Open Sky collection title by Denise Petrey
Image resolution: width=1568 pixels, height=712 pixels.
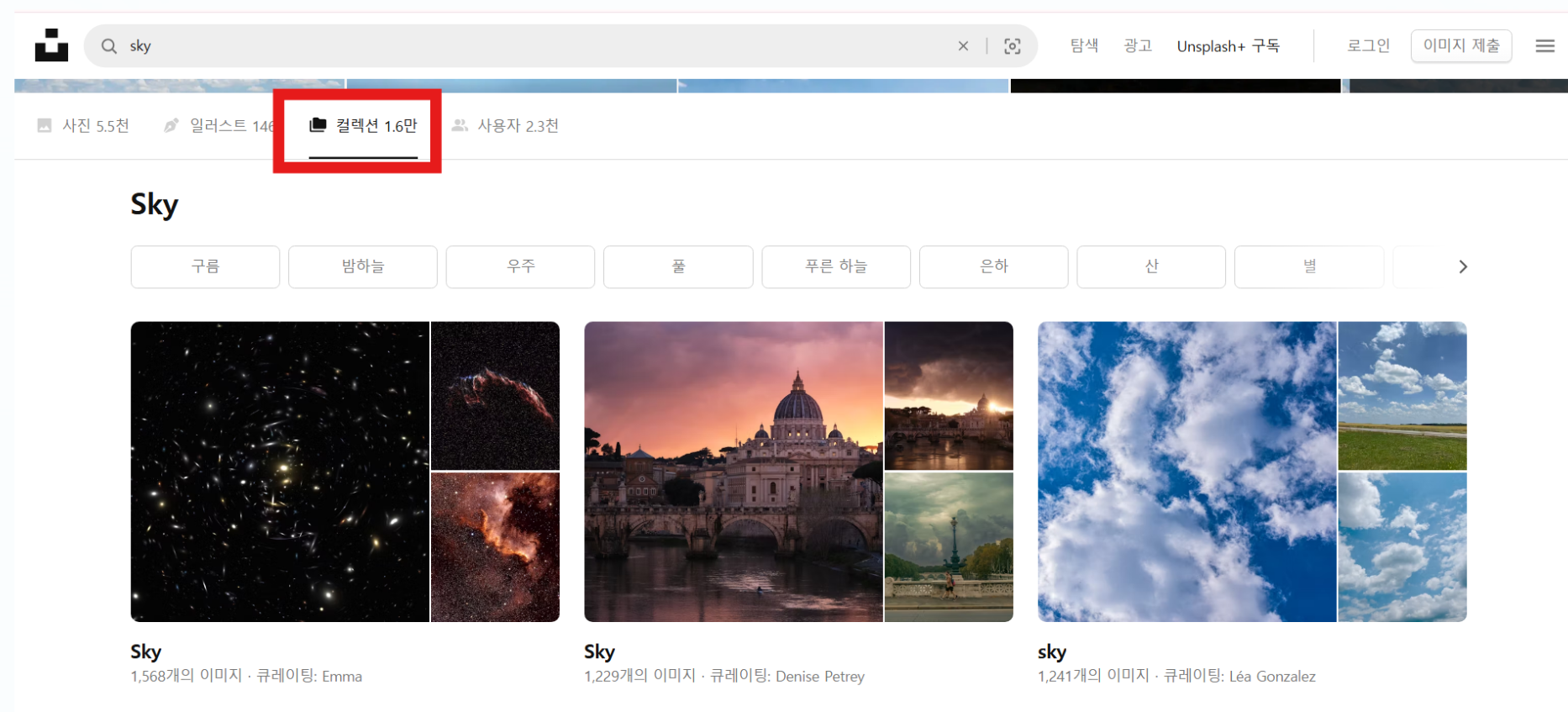pyautogui.click(x=599, y=651)
